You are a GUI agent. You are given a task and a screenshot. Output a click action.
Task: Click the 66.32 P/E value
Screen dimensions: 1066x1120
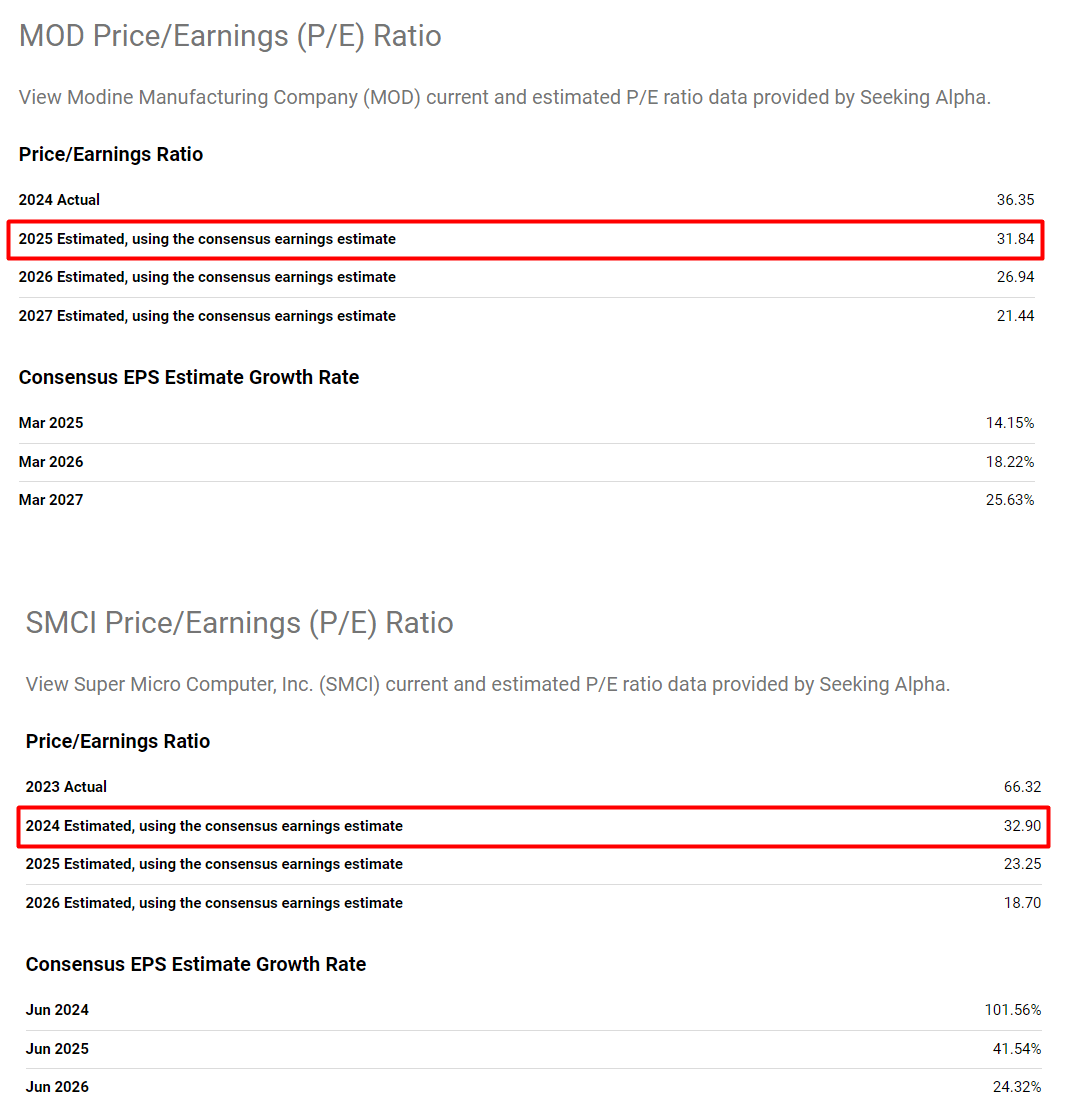point(1022,787)
